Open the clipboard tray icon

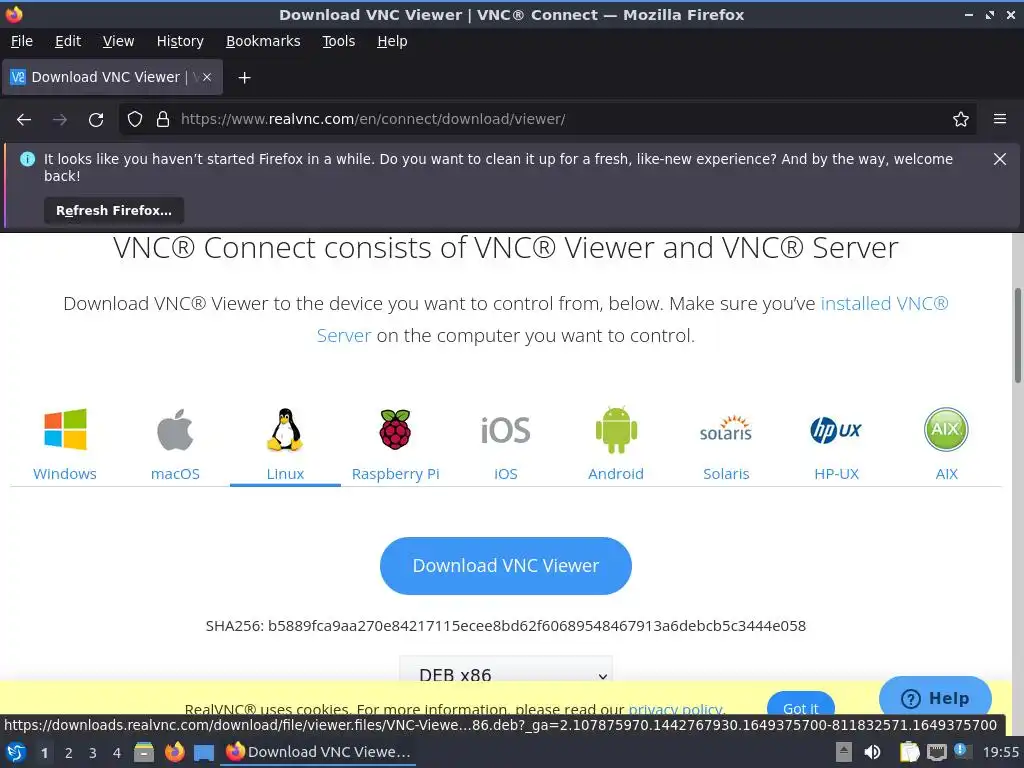tap(909, 752)
